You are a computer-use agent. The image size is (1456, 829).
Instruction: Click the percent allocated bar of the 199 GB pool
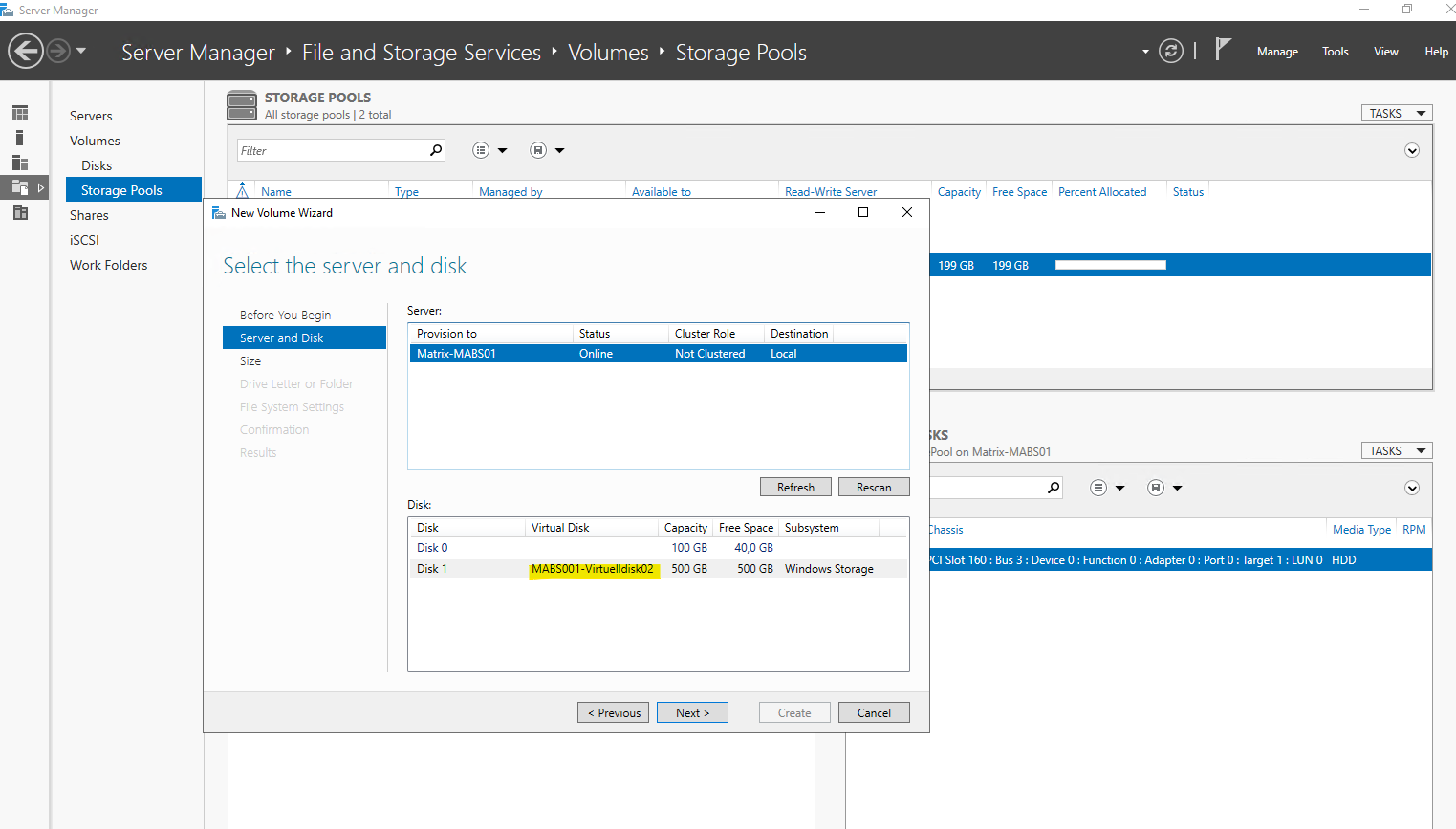(1111, 265)
